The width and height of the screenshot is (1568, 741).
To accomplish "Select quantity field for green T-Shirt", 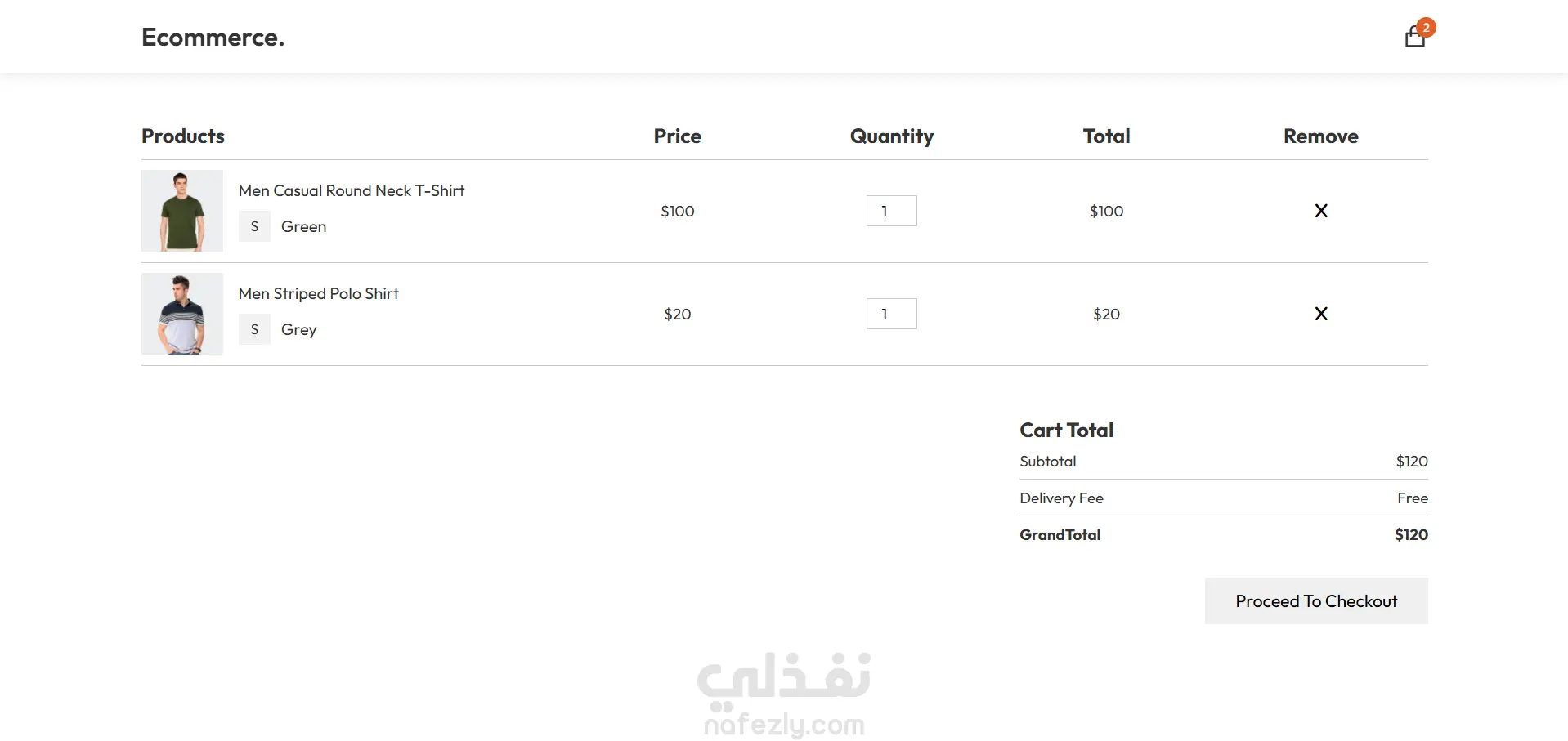I will tap(892, 211).
